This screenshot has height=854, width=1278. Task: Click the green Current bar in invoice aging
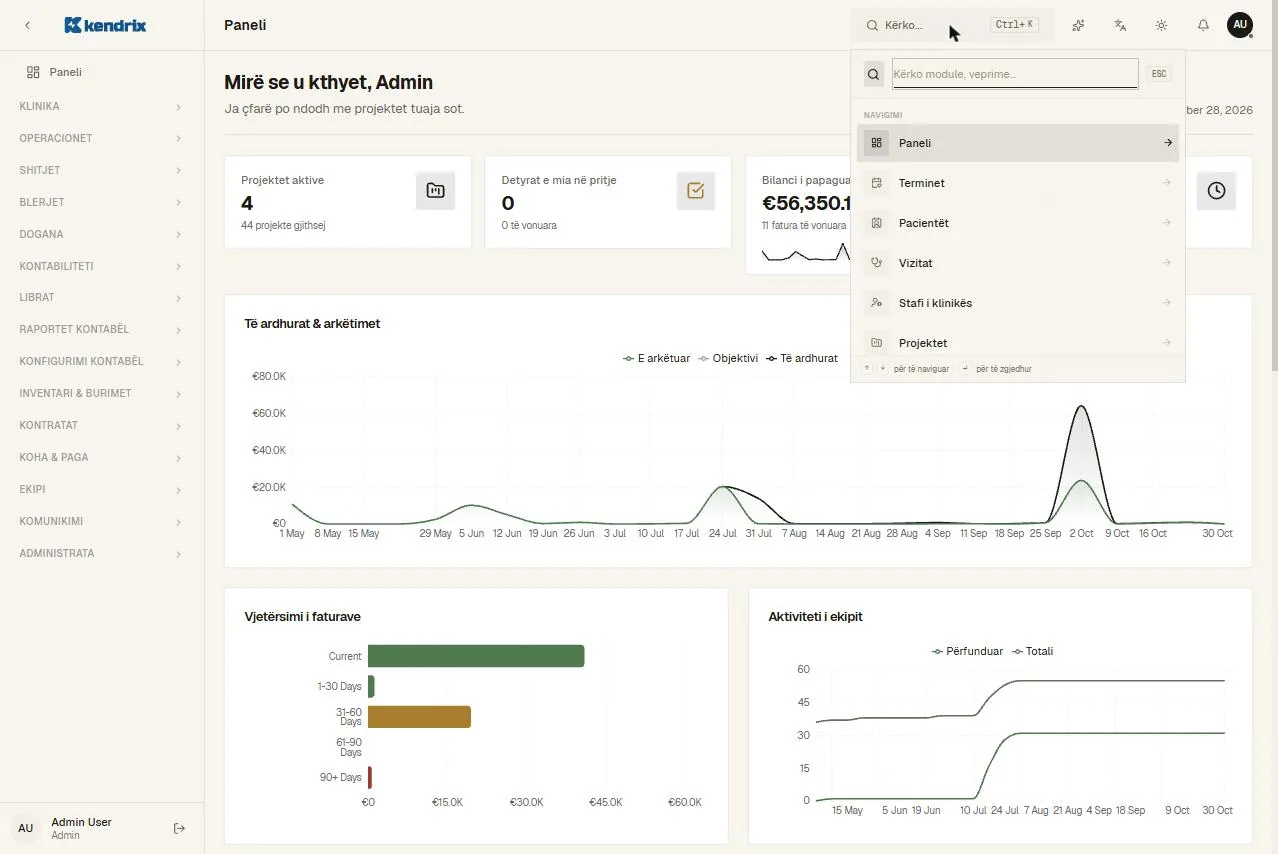476,656
